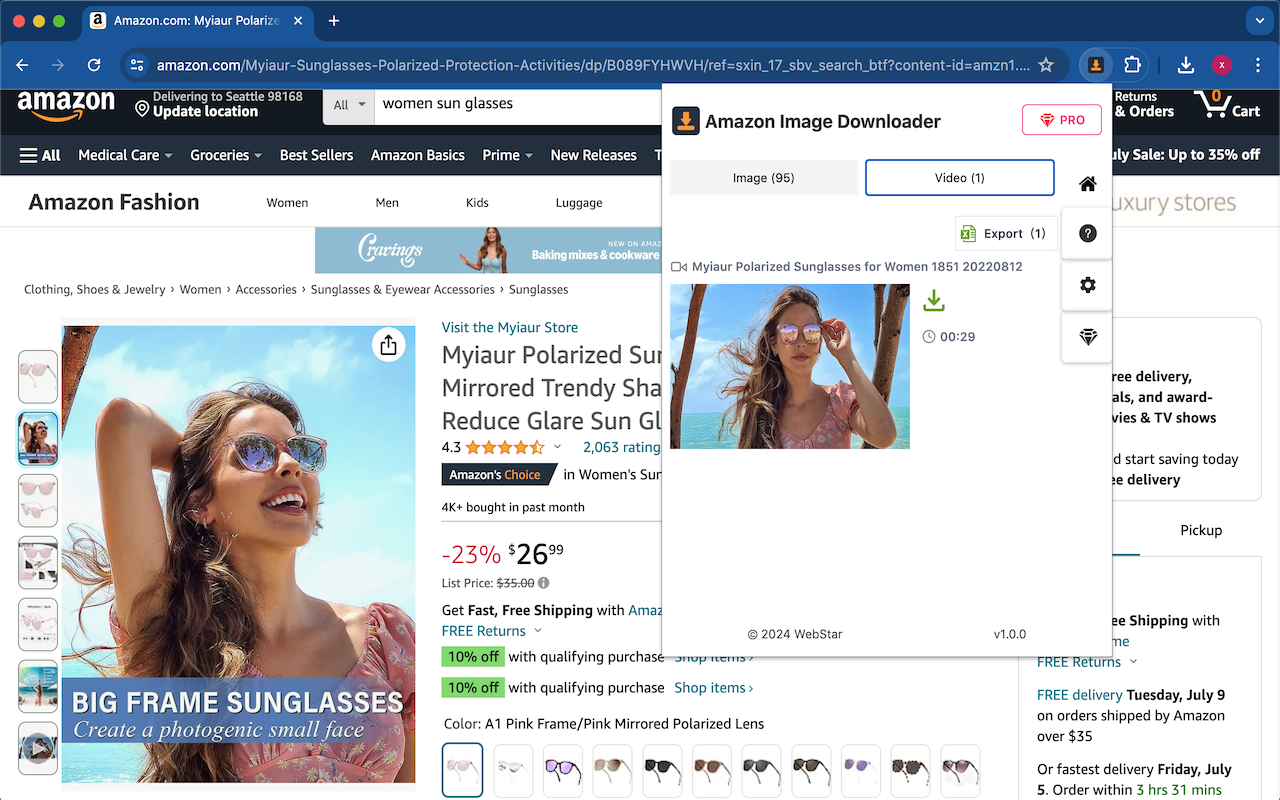Expand the star rating breakdown chevron
Screen dimensions: 1280x800
pyautogui.click(x=558, y=447)
